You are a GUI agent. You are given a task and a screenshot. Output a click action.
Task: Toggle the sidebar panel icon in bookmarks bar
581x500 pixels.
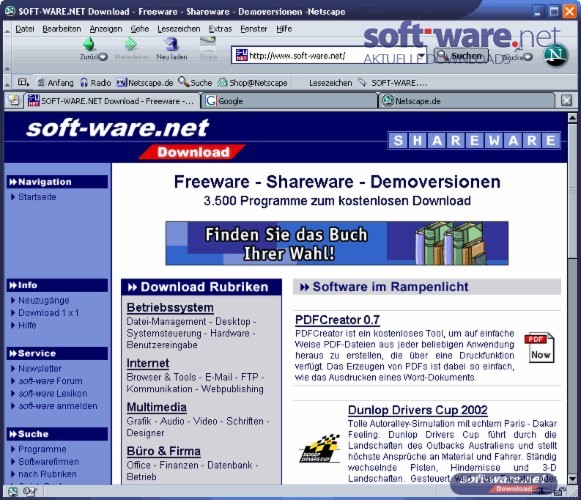[23, 82]
